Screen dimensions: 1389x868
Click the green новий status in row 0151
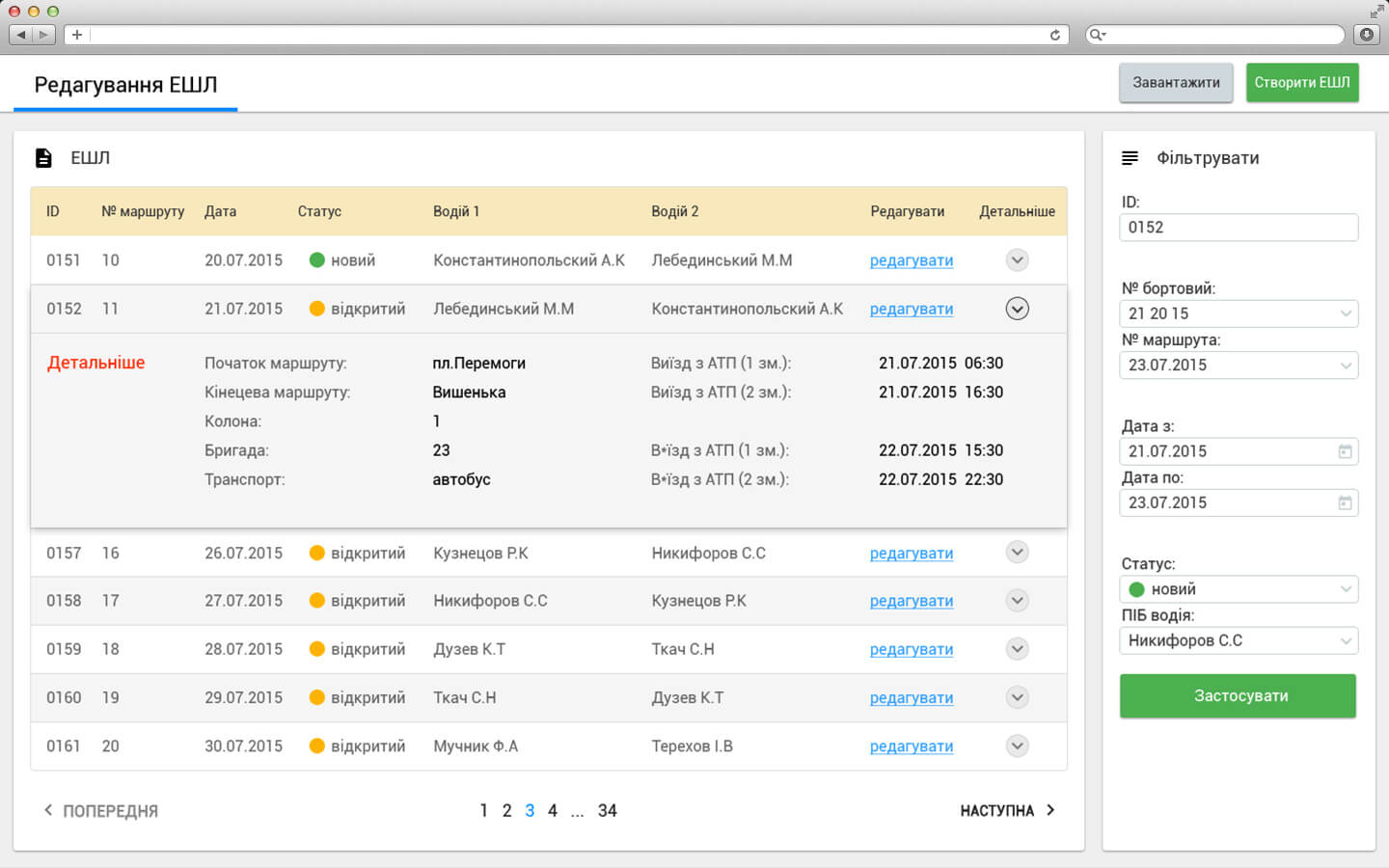pyautogui.click(x=342, y=260)
